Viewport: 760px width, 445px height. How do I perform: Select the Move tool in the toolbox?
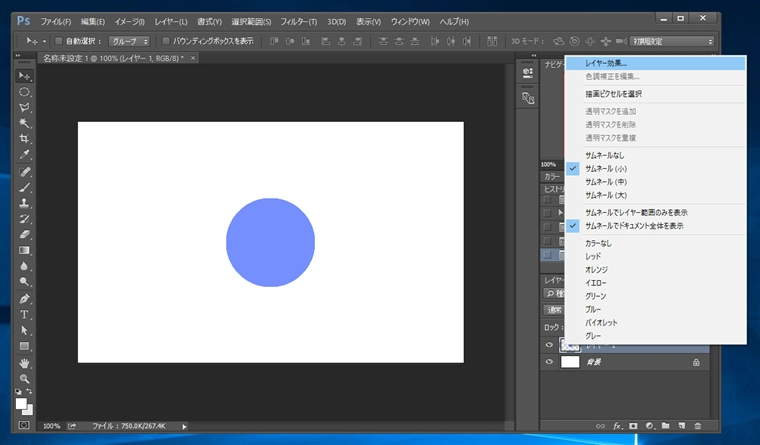click(x=24, y=76)
